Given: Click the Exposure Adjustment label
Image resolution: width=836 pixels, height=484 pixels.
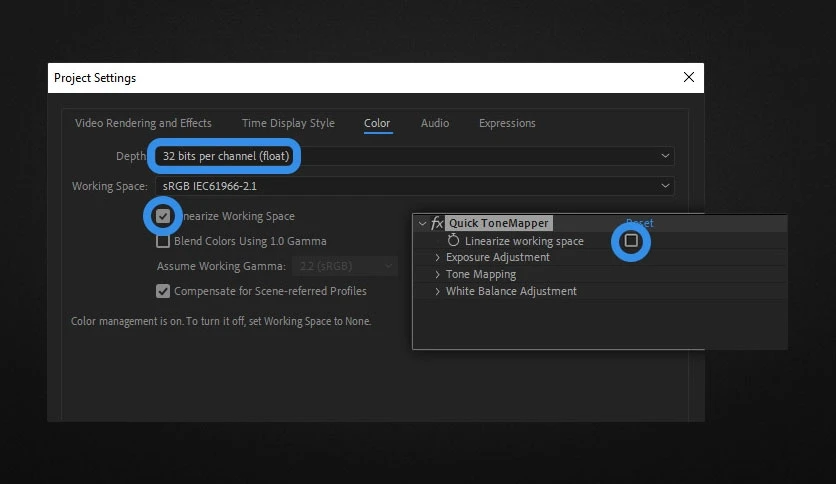Looking at the screenshot, I should click(497, 257).
